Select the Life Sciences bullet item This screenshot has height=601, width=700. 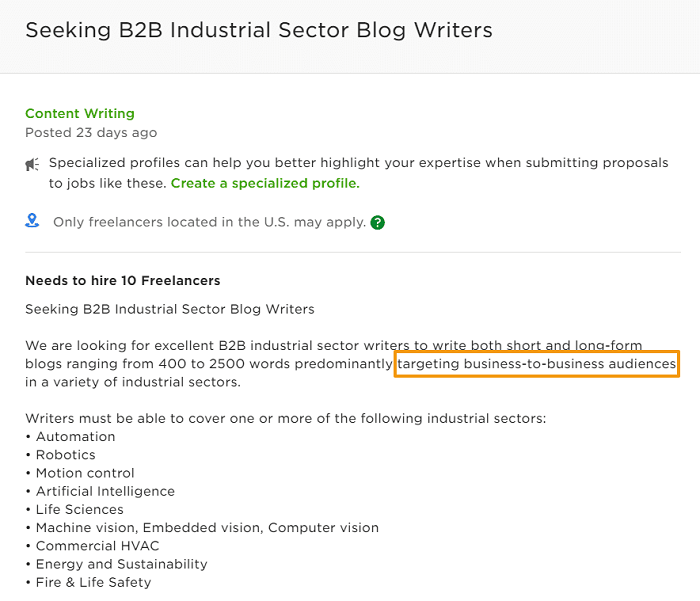78,509
